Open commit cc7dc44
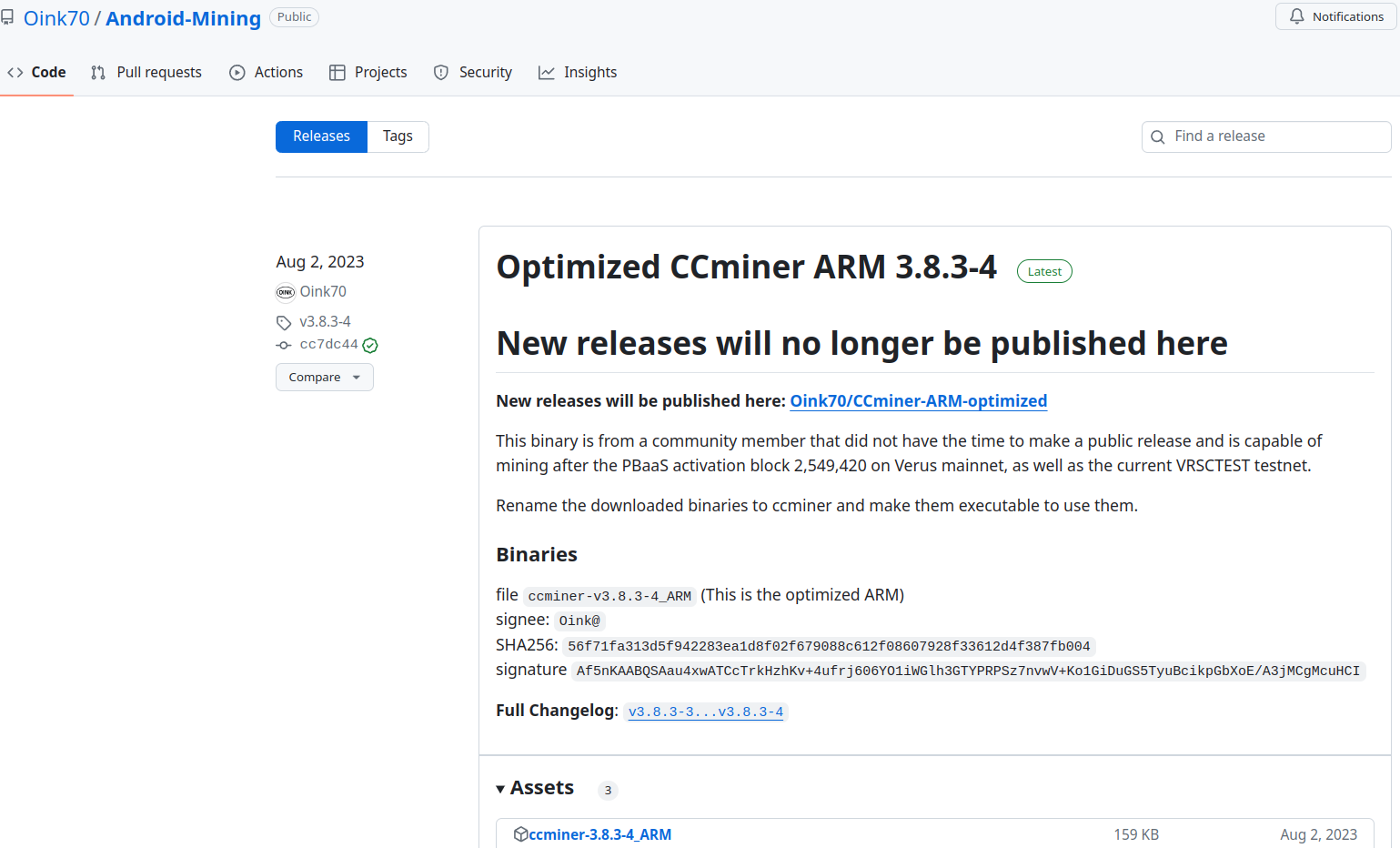 coord(328,345)
